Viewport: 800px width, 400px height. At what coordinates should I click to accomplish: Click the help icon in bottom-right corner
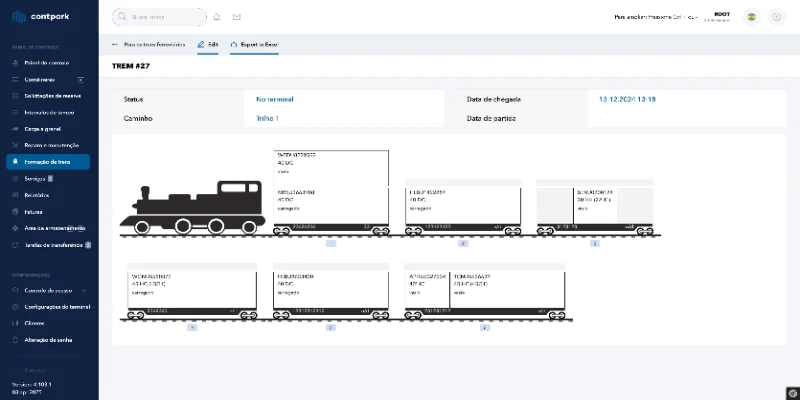point(791,391)
